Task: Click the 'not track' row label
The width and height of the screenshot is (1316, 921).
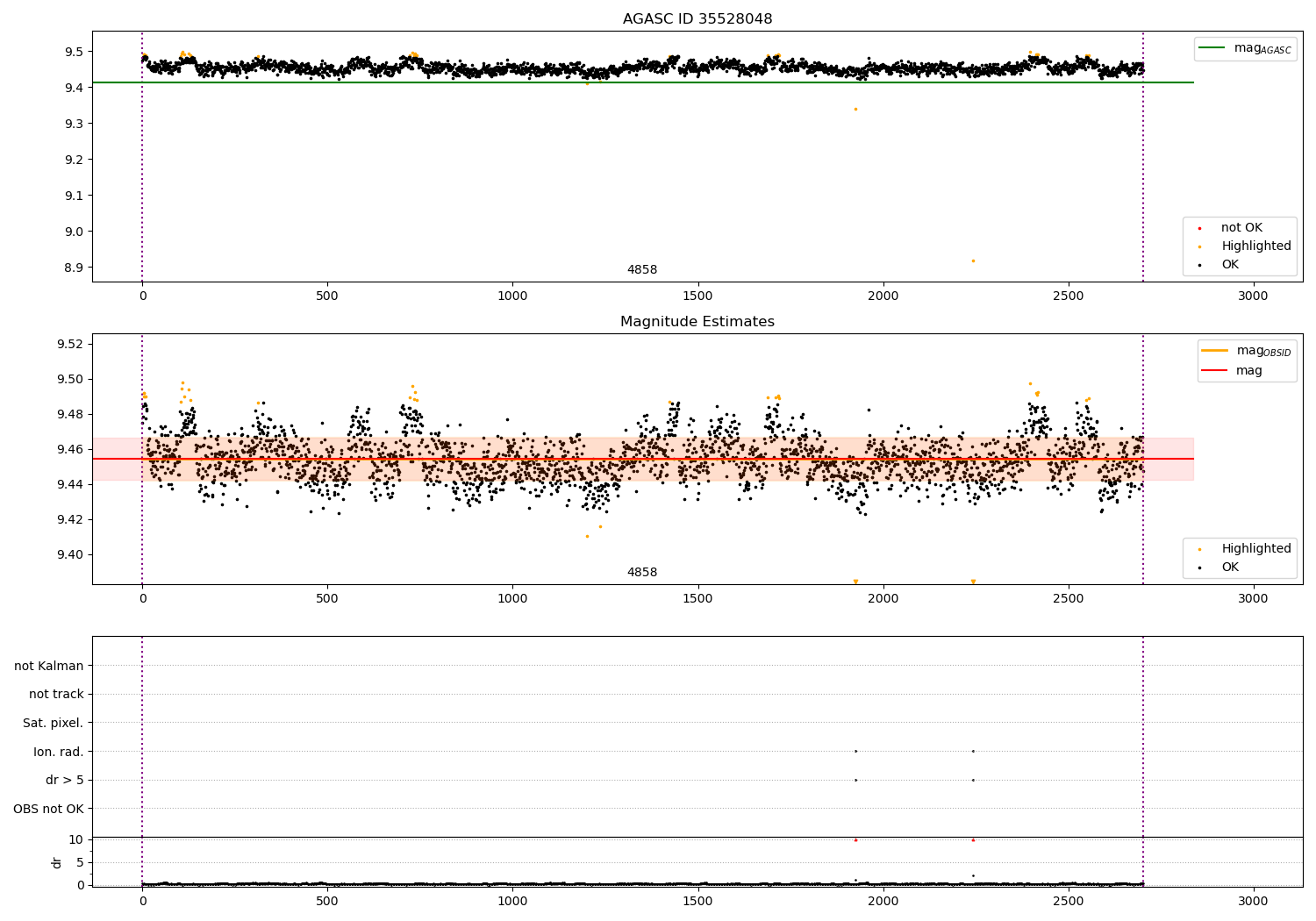Action: coord(56,695)
